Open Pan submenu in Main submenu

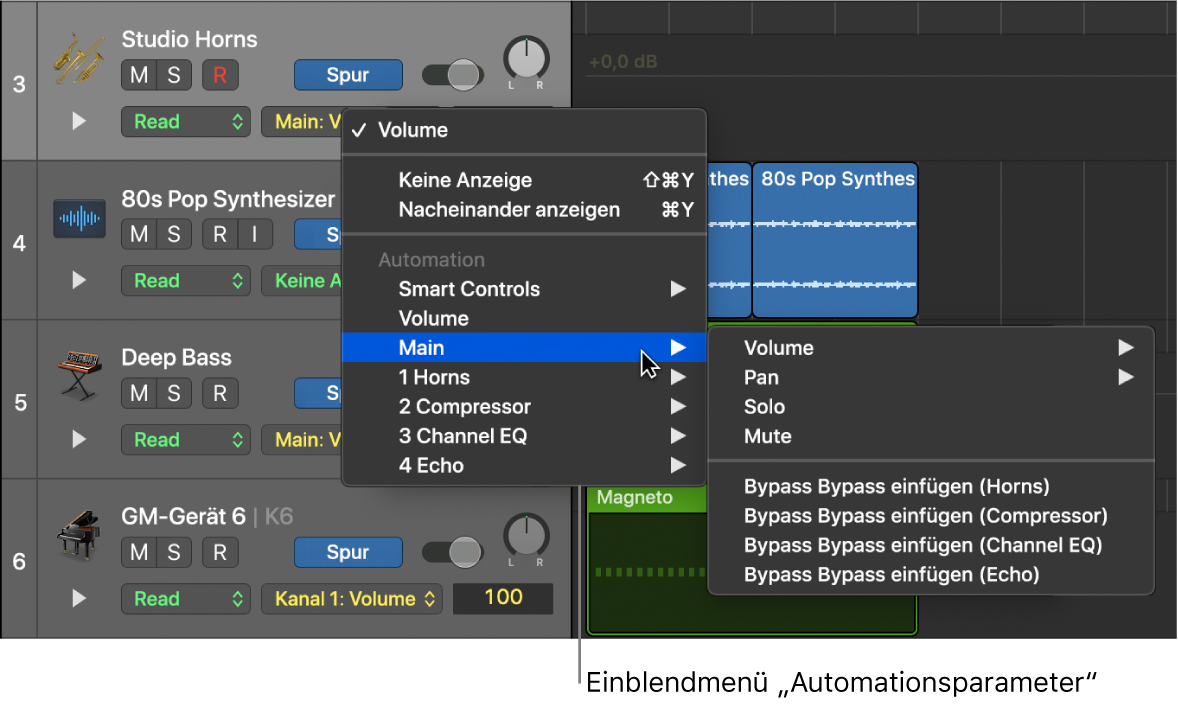(x=931, y=377)
